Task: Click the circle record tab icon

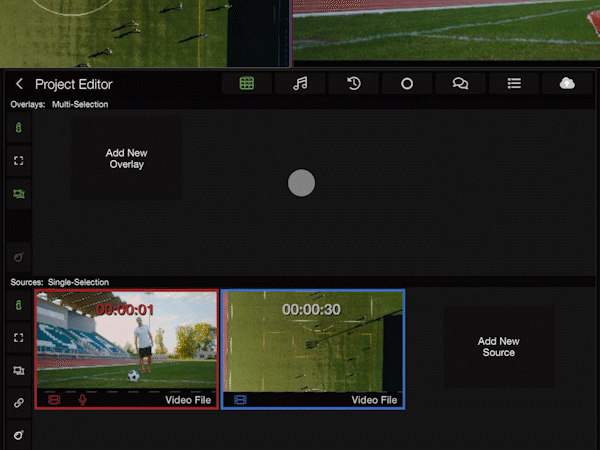Action: [407, 84]
